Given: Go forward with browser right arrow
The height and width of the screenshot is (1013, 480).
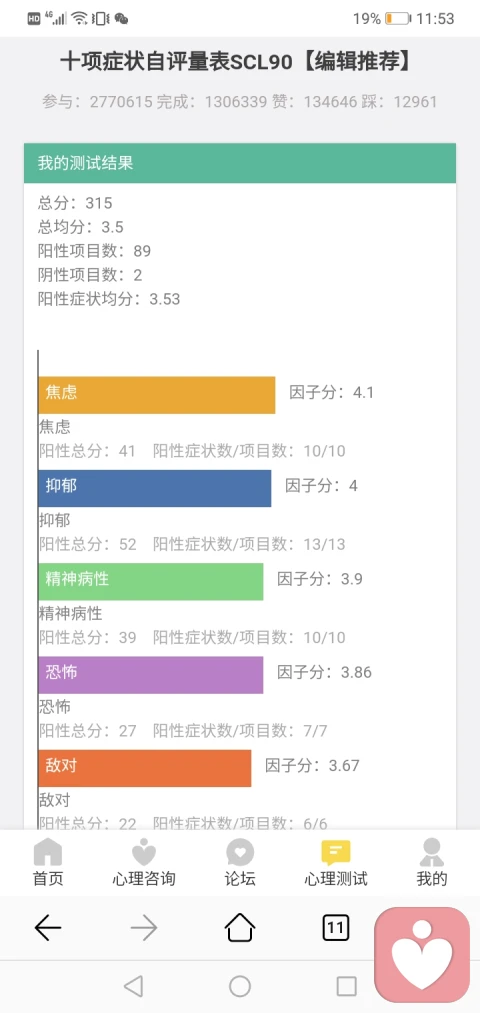Looking at the screenshot, I should coord(143,928).
